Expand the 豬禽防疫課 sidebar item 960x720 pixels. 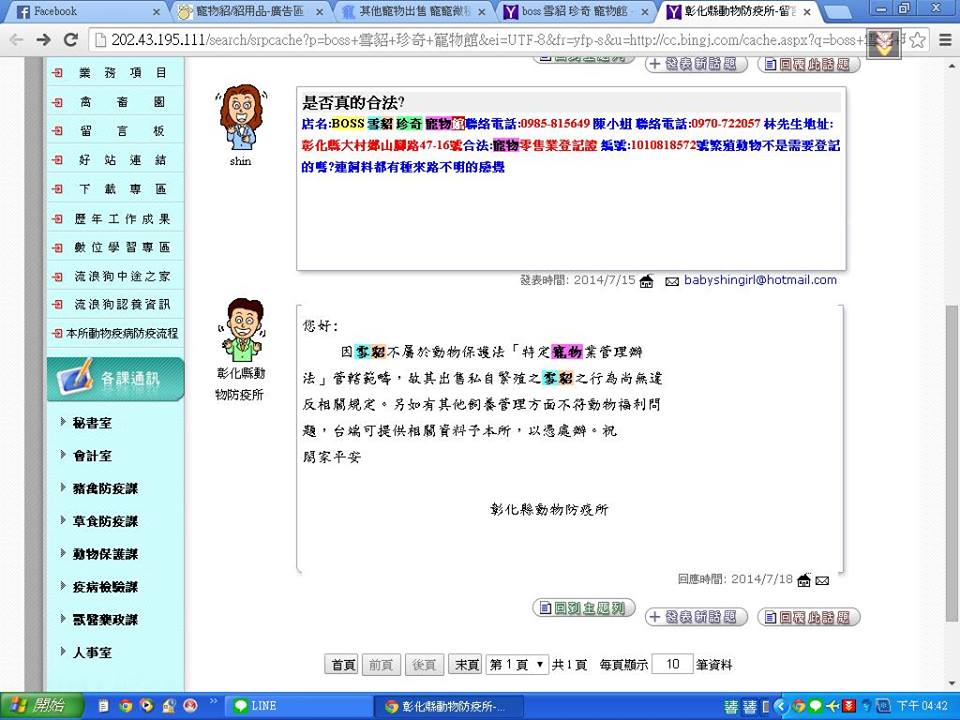click(x=105, y=489)
